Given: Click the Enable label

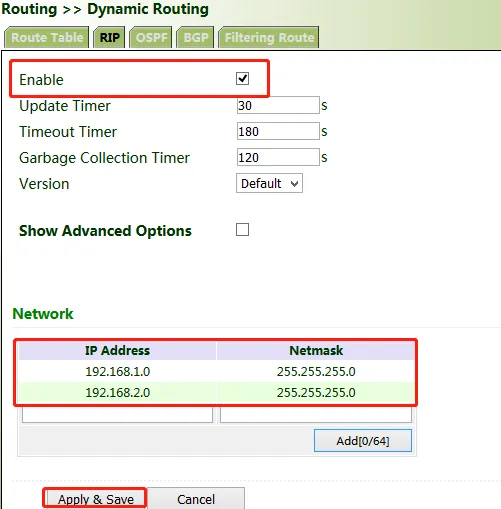Looking at the screenshot, I should pyautogui.click(x=41, y=80).
